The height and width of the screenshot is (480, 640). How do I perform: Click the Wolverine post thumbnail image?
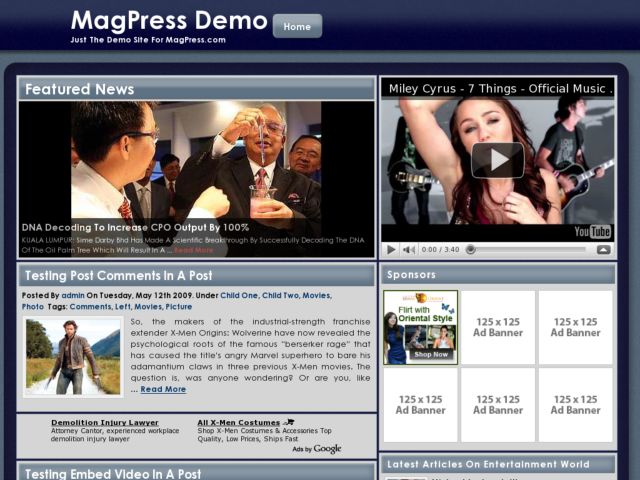73,357
